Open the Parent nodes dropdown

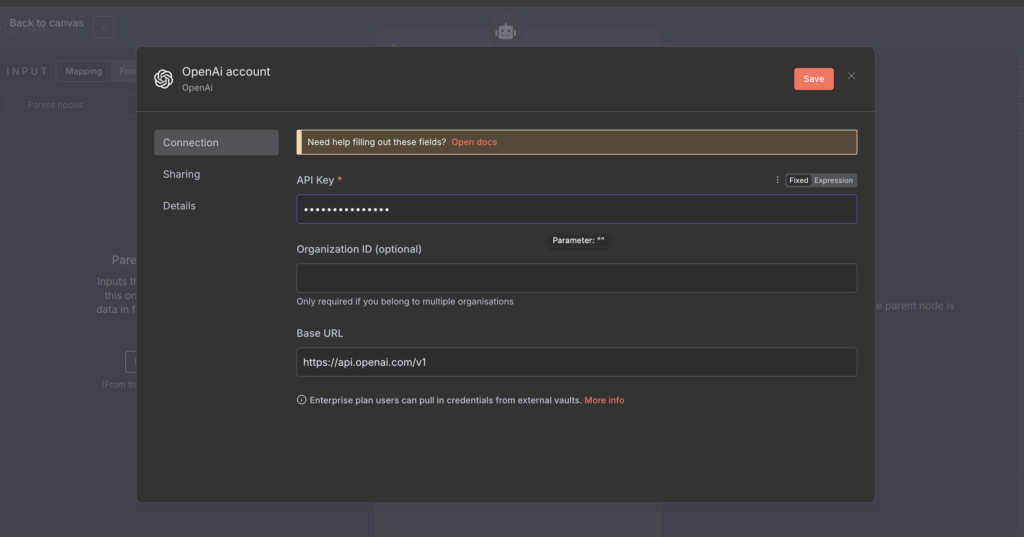(70, 104)
